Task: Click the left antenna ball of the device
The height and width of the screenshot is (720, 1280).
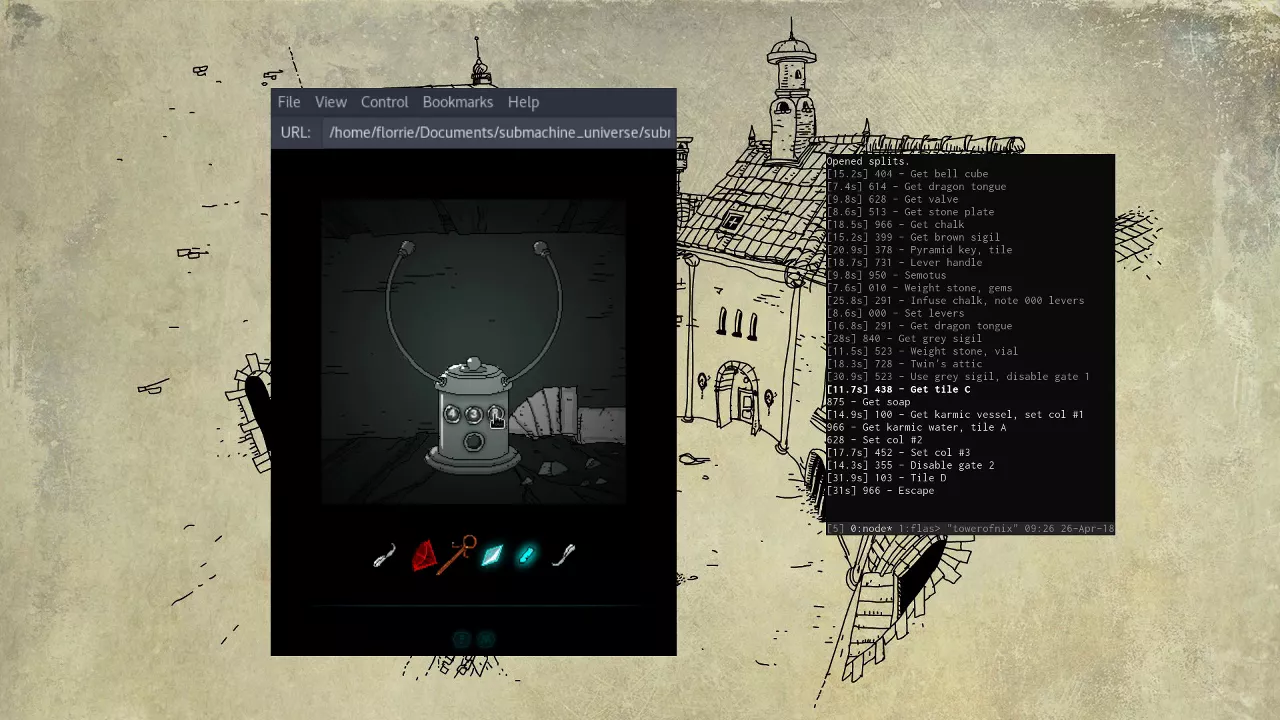Action: coord(406,248)
